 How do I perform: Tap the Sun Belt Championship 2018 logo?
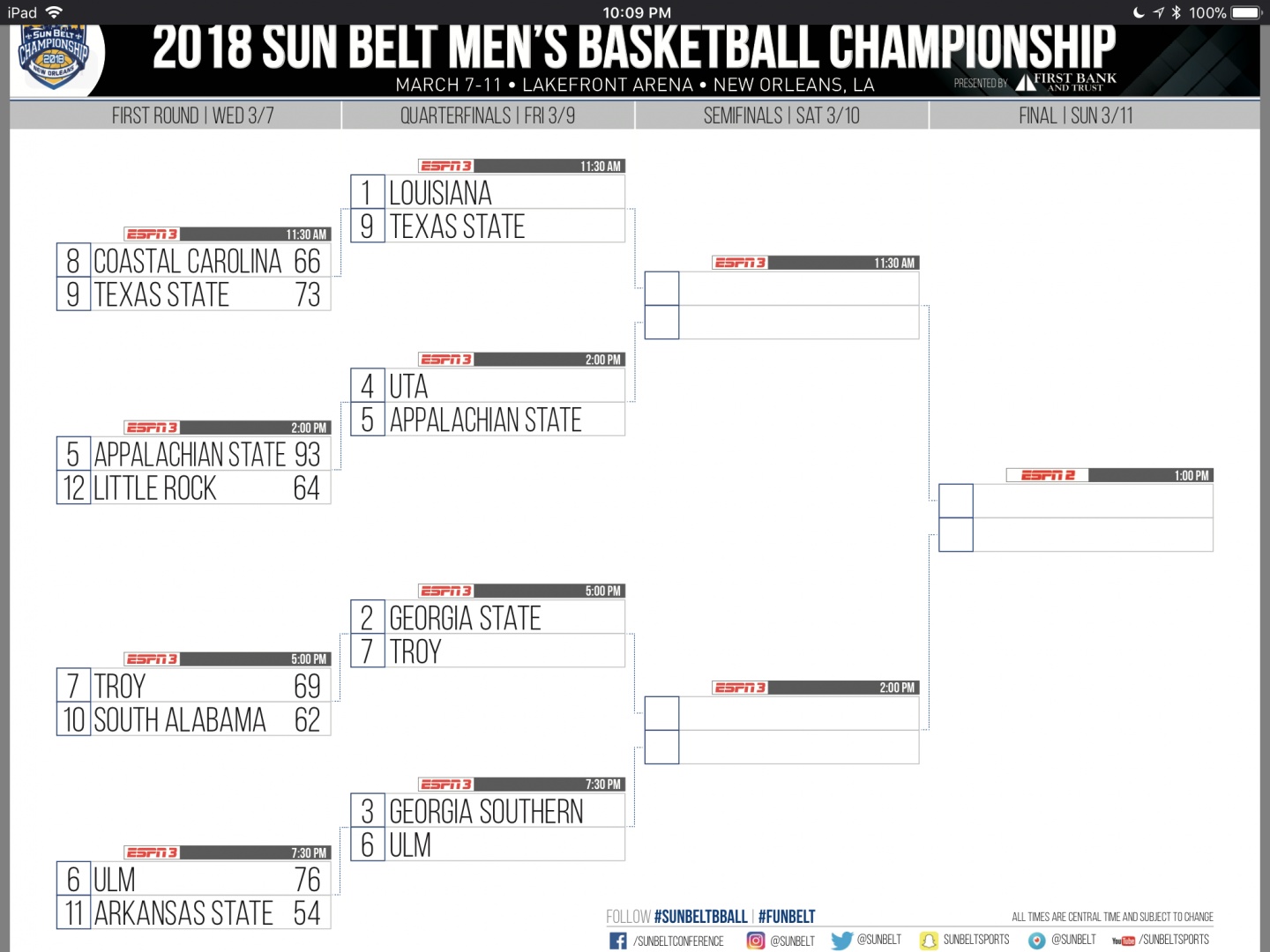point(54,55)
